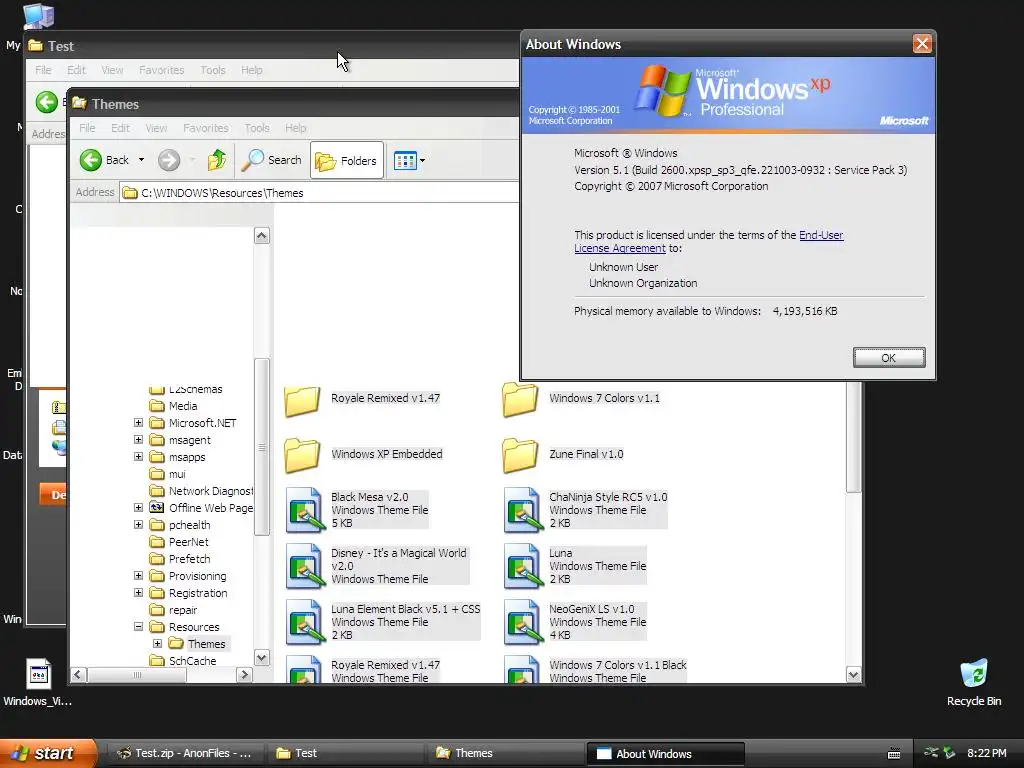
Task: Open Tools menu in Themes window
Action: pyautogui.click(x=257, y=128)
